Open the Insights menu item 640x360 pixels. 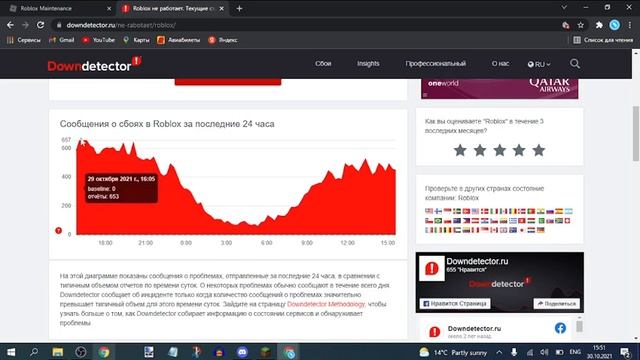368,64
